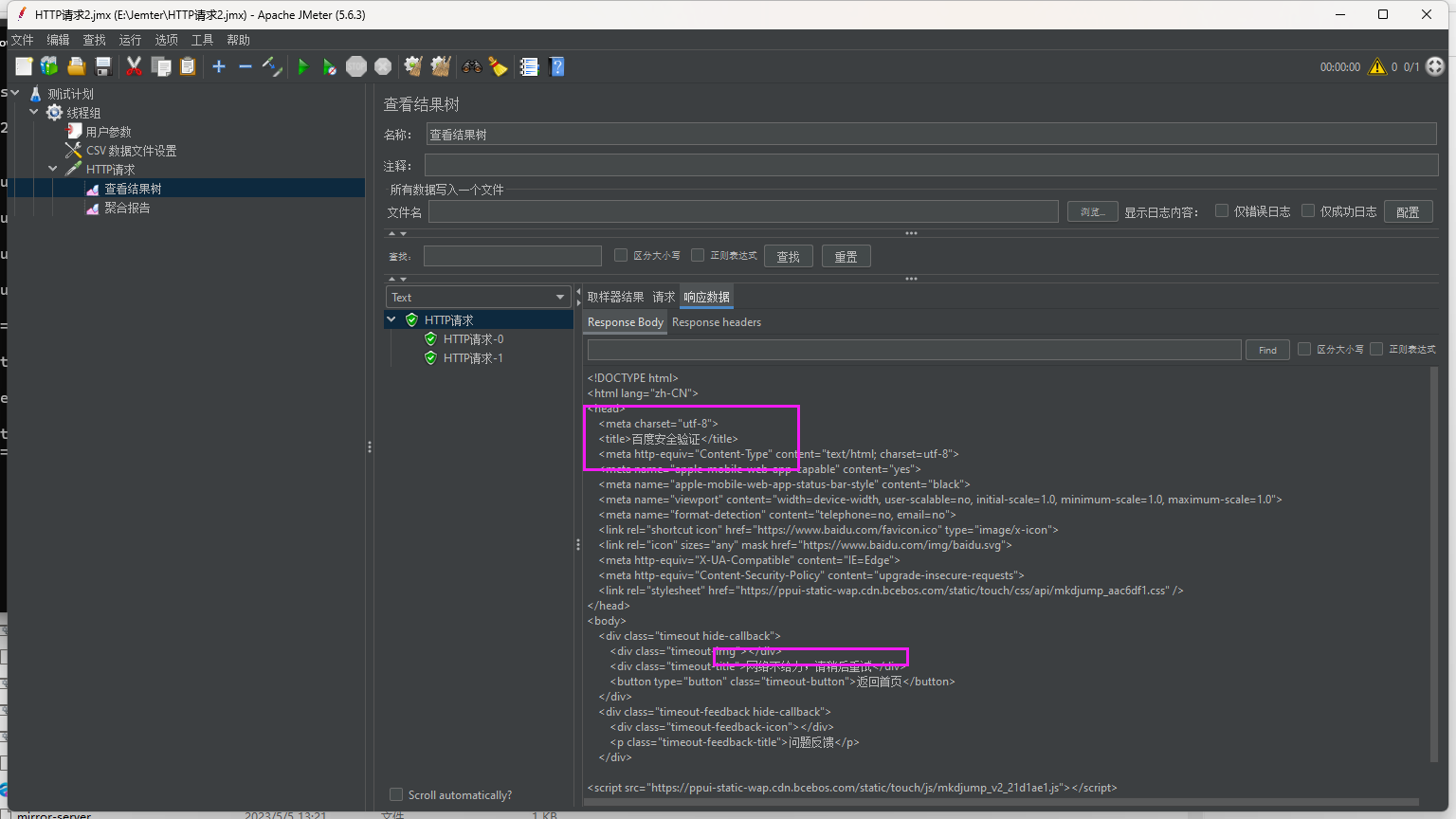The height and width of the screenshot is (819, 1456).
Task: Click the New test plan icon
Action: point(24,66)
